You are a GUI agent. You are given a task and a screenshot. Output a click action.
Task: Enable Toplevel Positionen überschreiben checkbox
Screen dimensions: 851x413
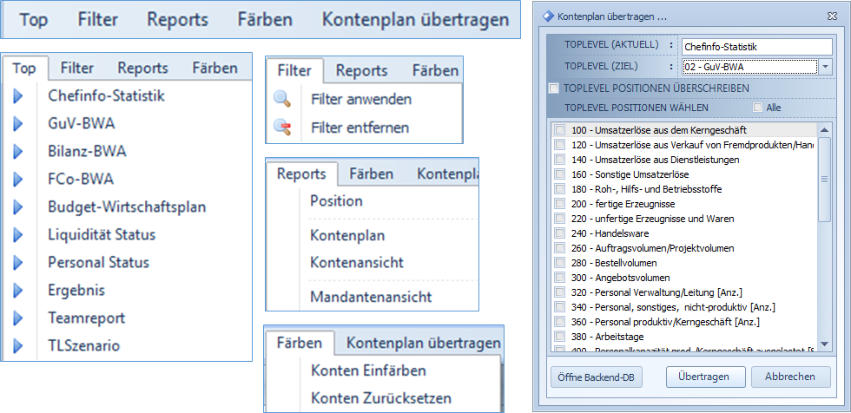click(554, 88)
